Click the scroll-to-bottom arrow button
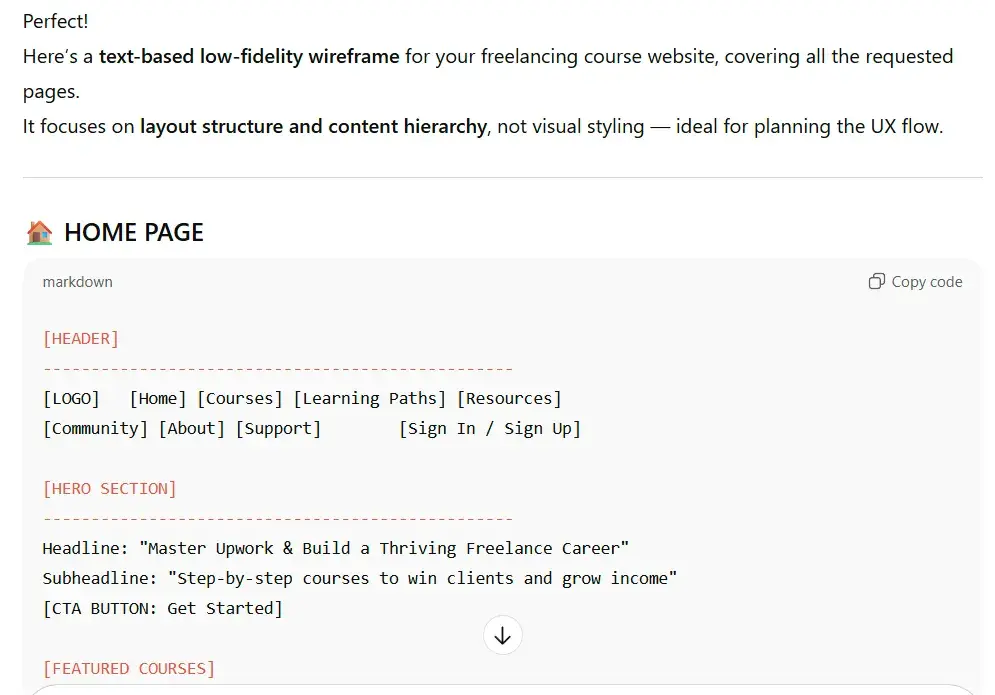995x695 pixels. [x=502, y=635]
